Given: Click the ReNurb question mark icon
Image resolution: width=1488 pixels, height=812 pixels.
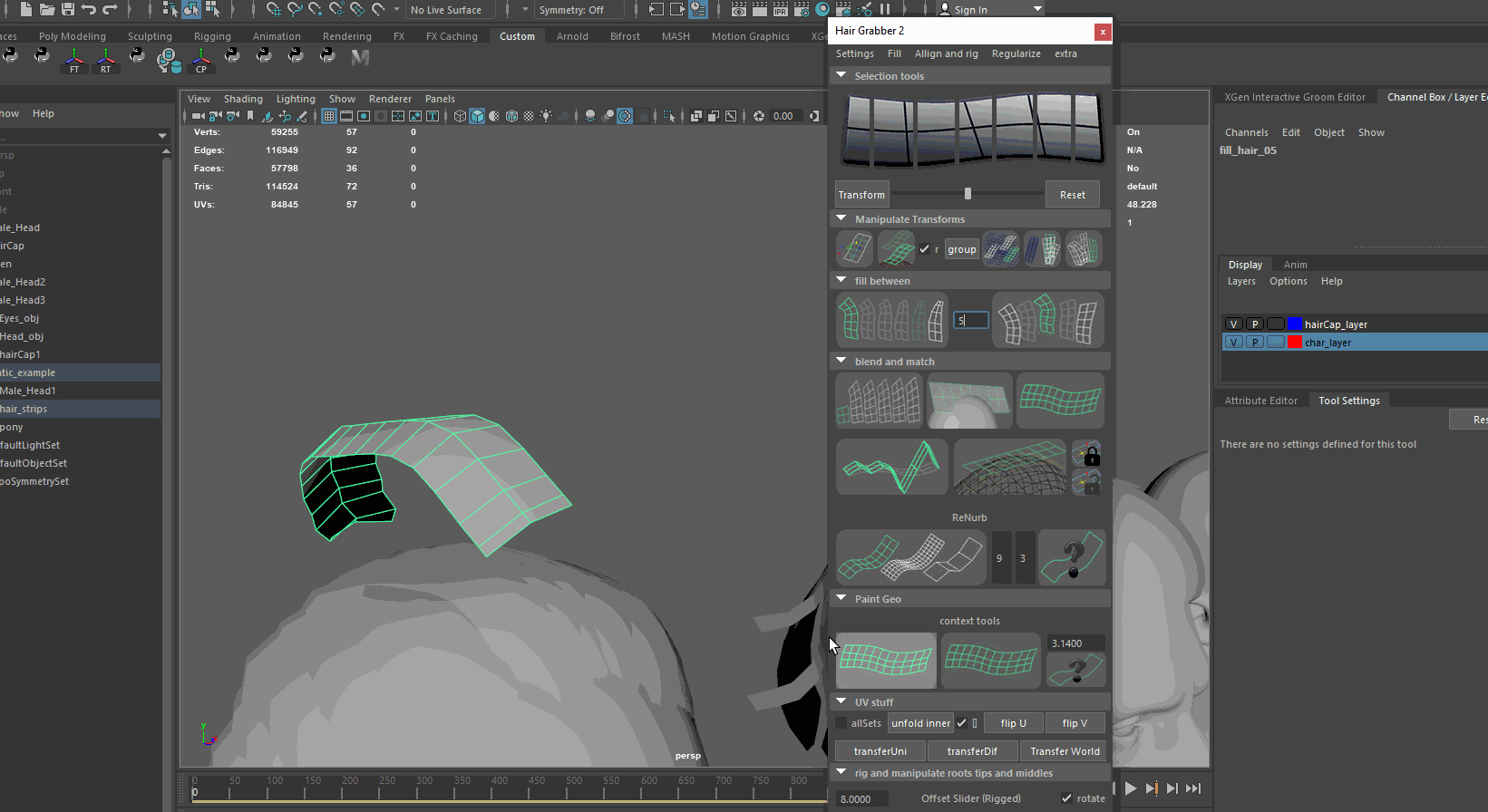Looking at the screenshot, I should (1072, 557).
